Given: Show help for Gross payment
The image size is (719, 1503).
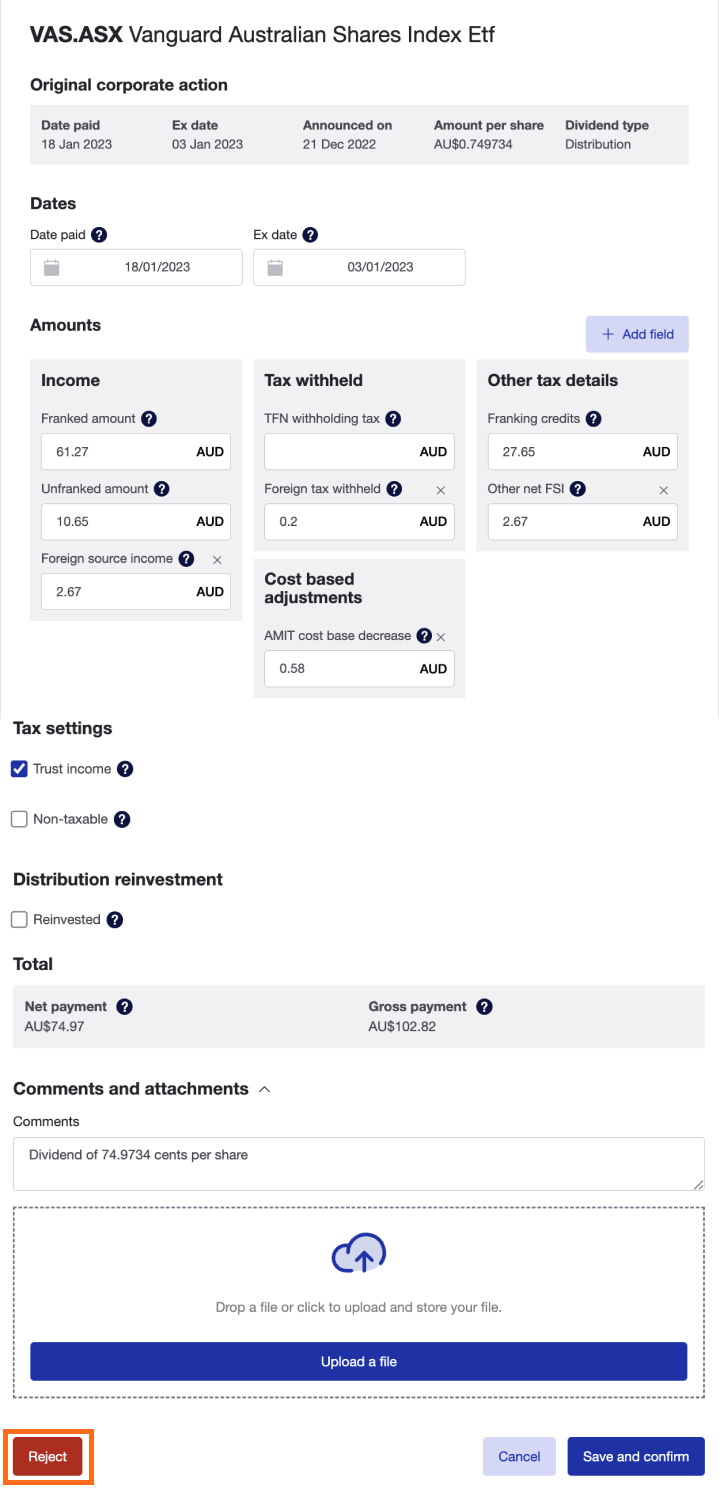Looking at the screenshot, I should coord(484,1007).
